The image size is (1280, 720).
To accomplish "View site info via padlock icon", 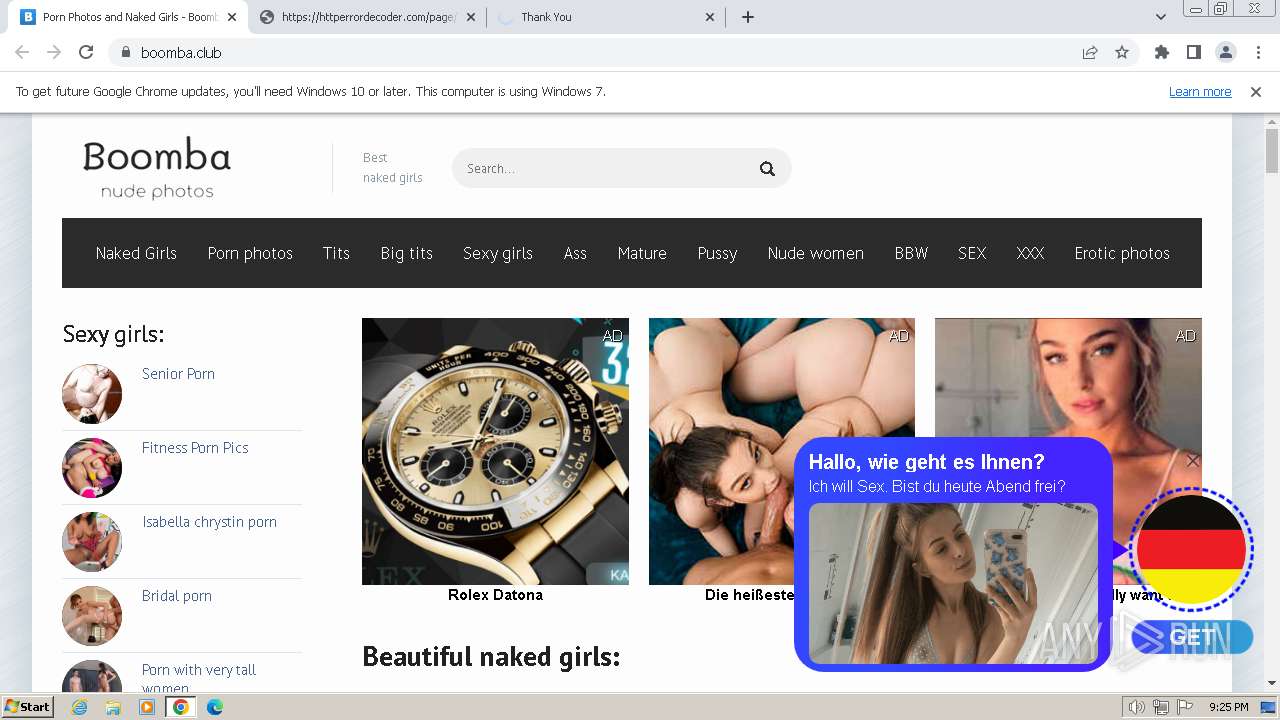I will [125, 52].
